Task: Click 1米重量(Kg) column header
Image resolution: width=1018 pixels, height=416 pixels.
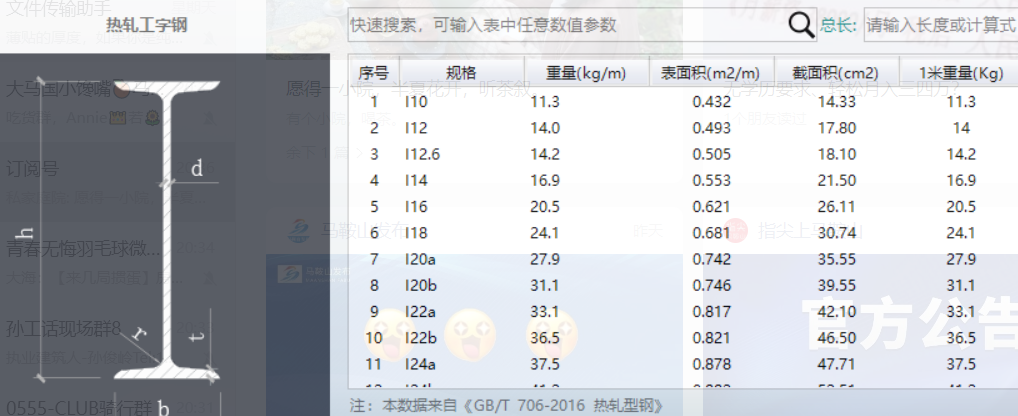Action: [x=959, y=73]
